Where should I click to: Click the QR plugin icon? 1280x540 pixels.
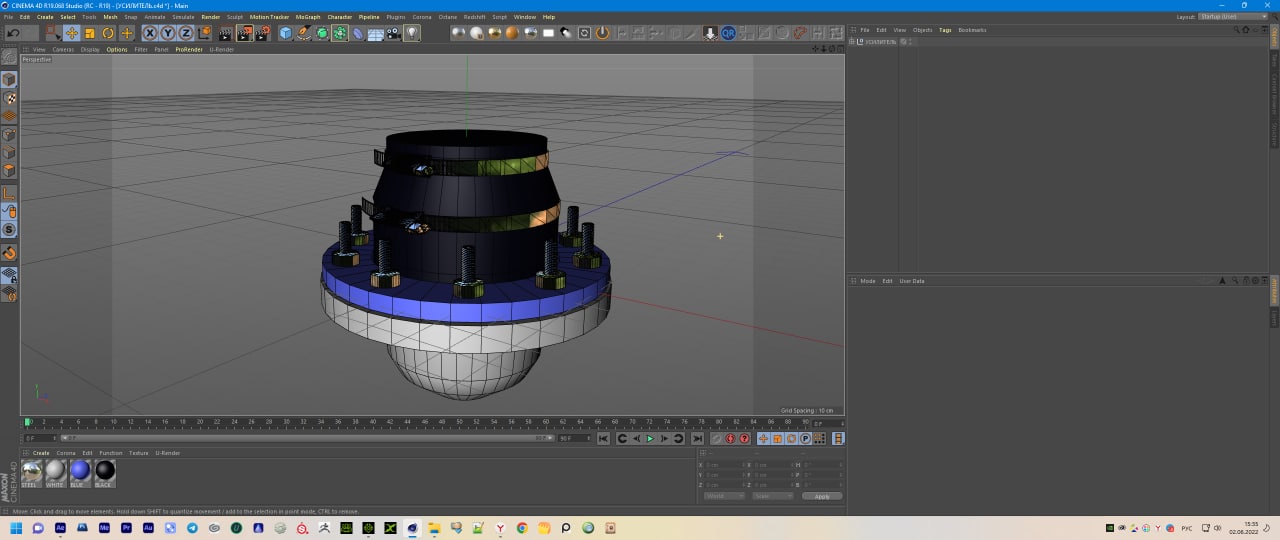point(728,33)
